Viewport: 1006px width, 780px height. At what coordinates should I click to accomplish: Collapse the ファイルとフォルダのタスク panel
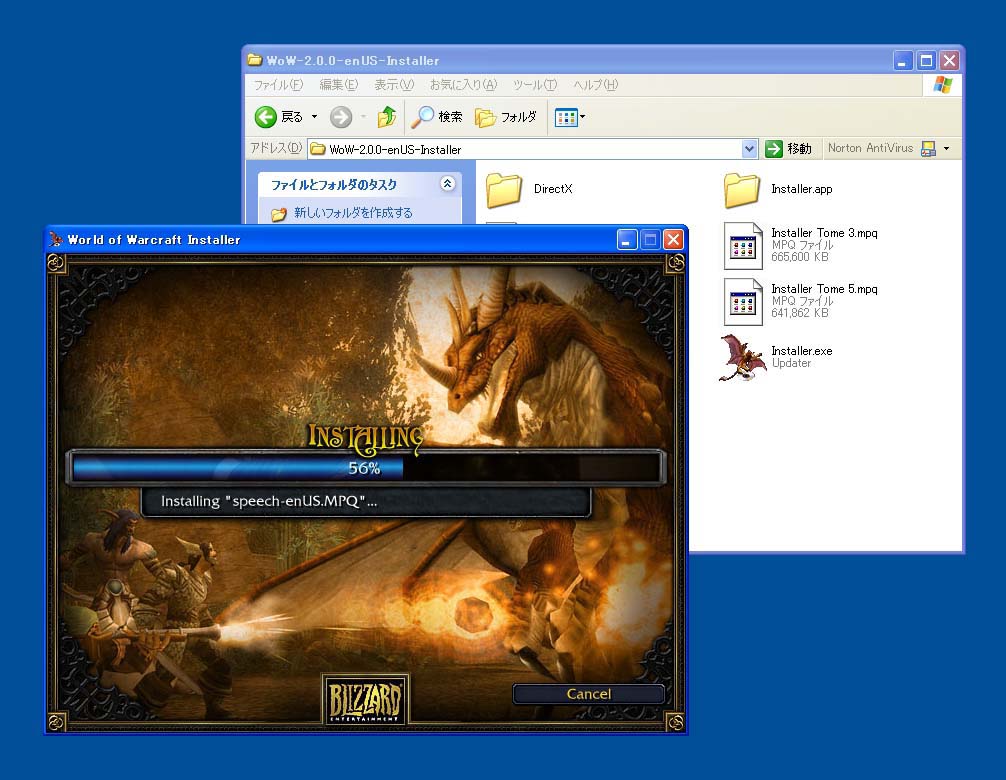pos(447,184)
